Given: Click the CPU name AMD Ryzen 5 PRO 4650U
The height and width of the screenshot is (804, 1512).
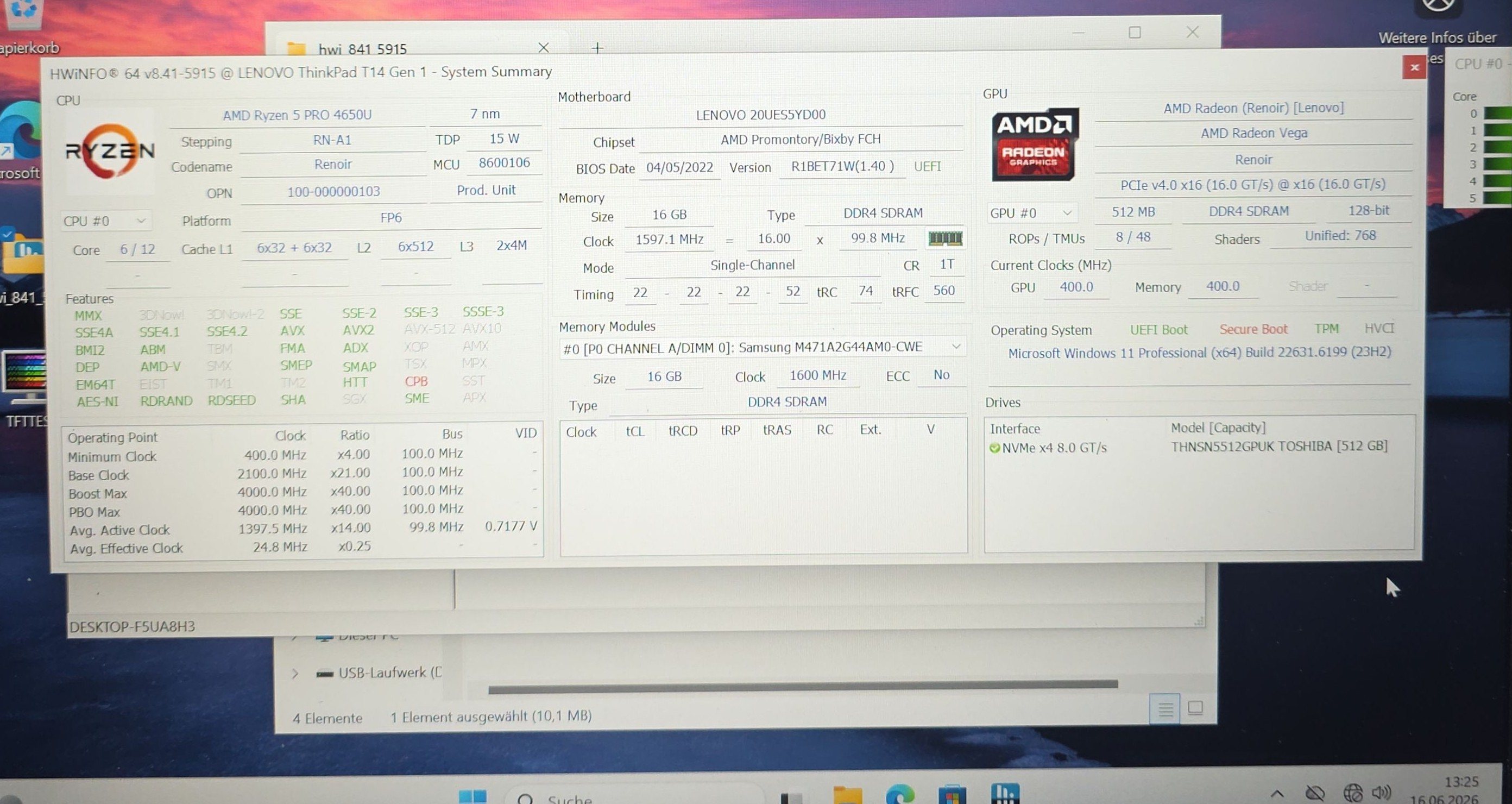Looking at the screenshot, I should pos(297,115).
